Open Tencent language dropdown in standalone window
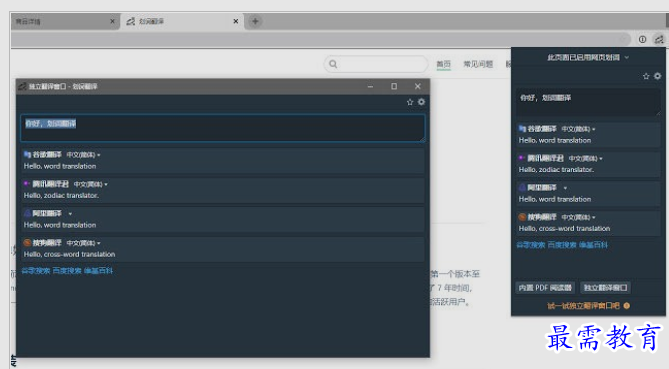669x369 pixels. click(x=90, y=184)
